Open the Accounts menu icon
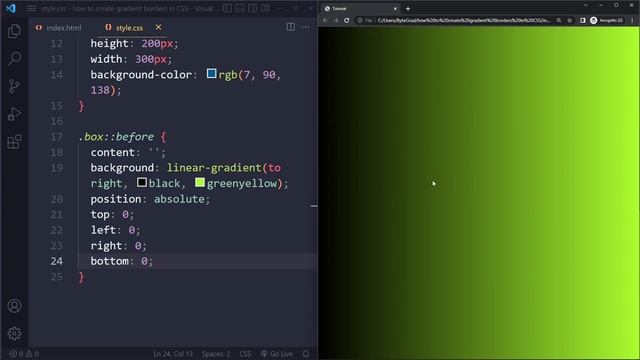This screenshot has width=640, height=360. (x=14, y=306)
